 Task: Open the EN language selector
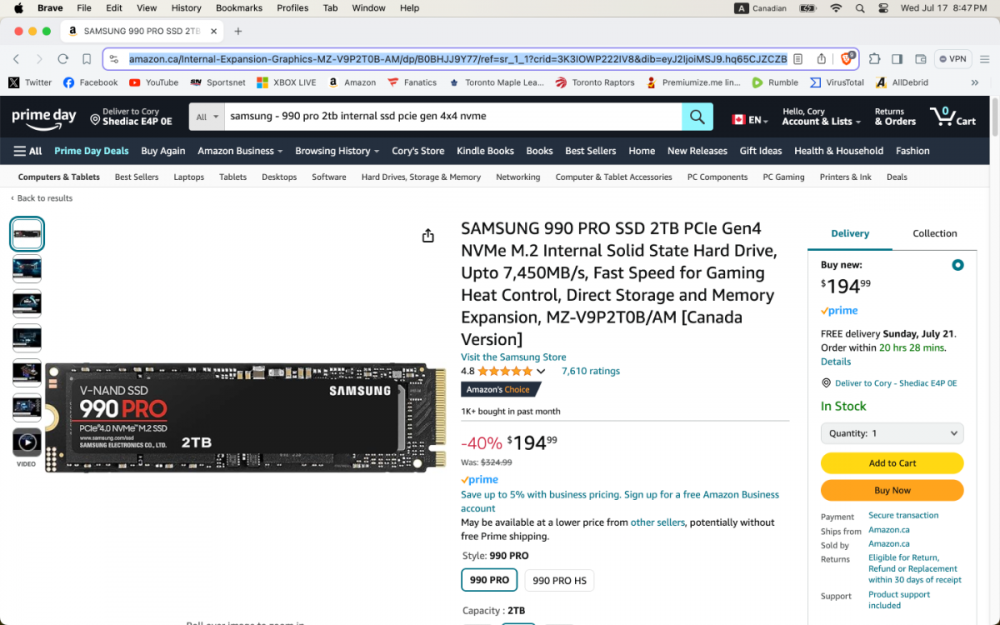(750, 117)
